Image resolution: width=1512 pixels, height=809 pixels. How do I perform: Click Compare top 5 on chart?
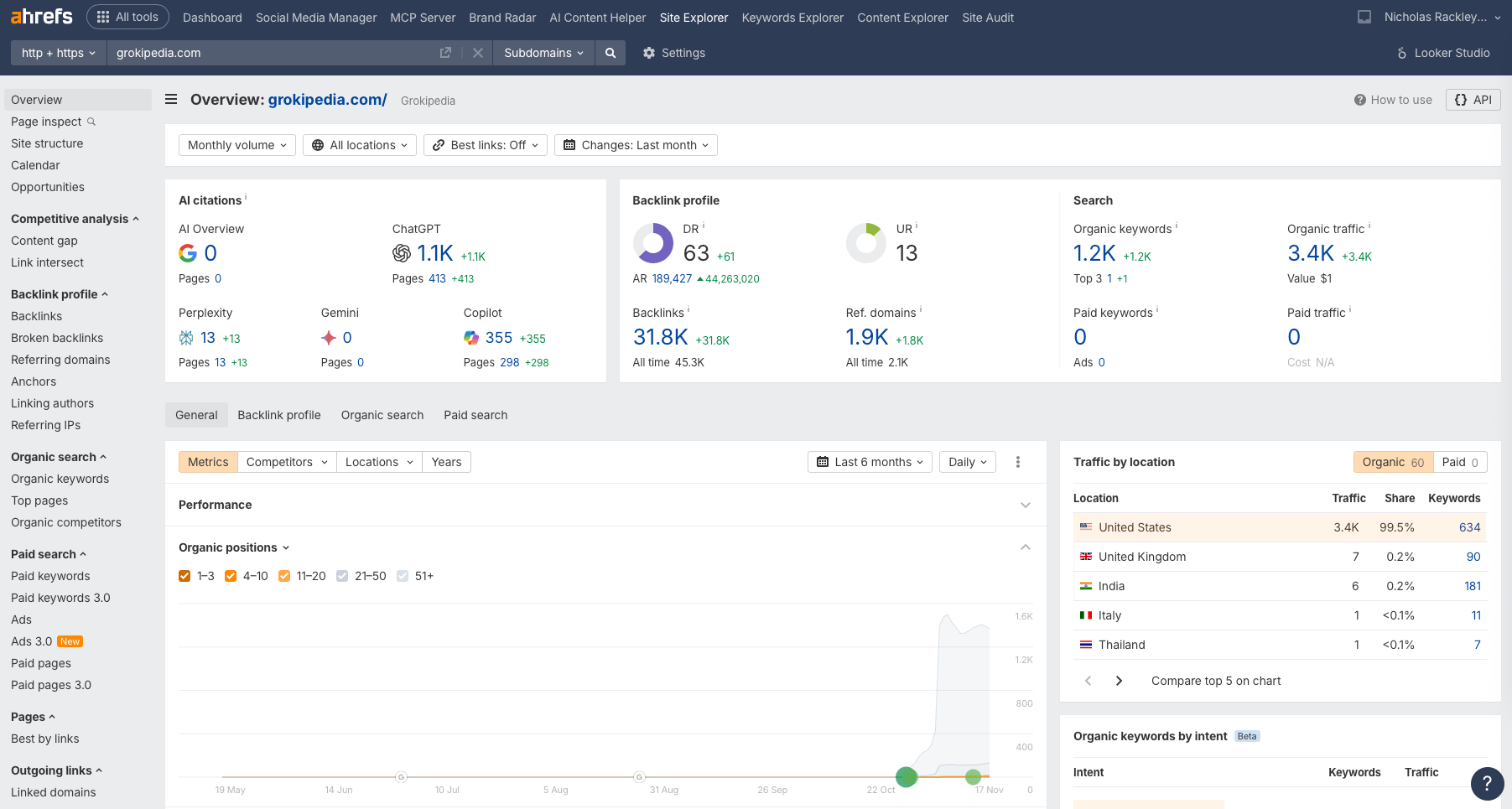click(x=1215, y=680)
